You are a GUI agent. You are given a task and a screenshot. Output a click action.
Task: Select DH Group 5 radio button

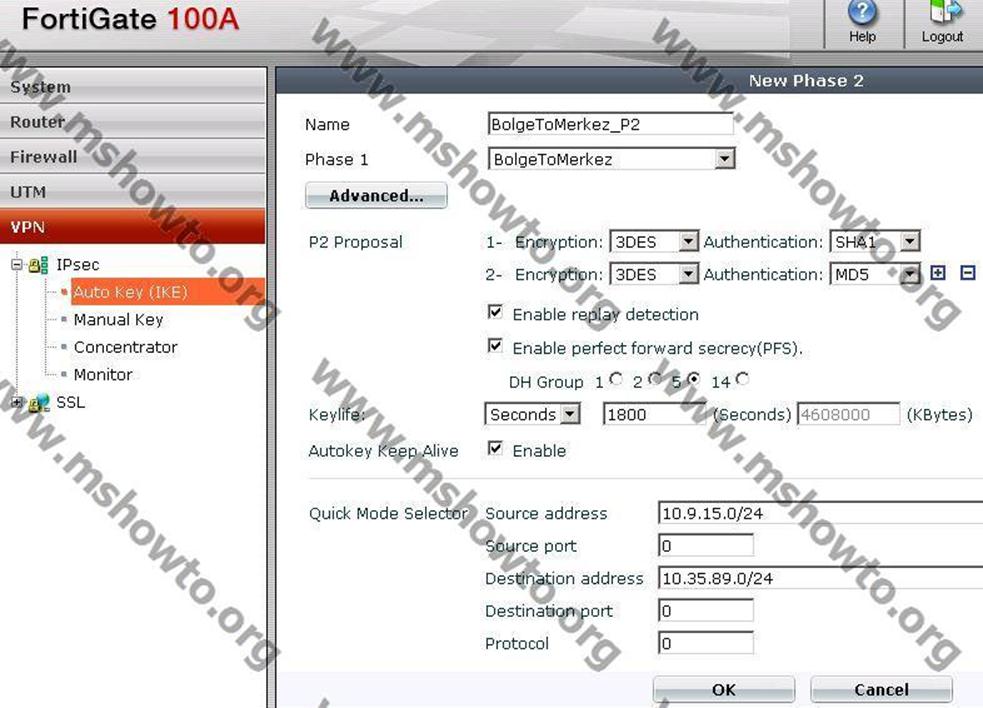[694, 379]
